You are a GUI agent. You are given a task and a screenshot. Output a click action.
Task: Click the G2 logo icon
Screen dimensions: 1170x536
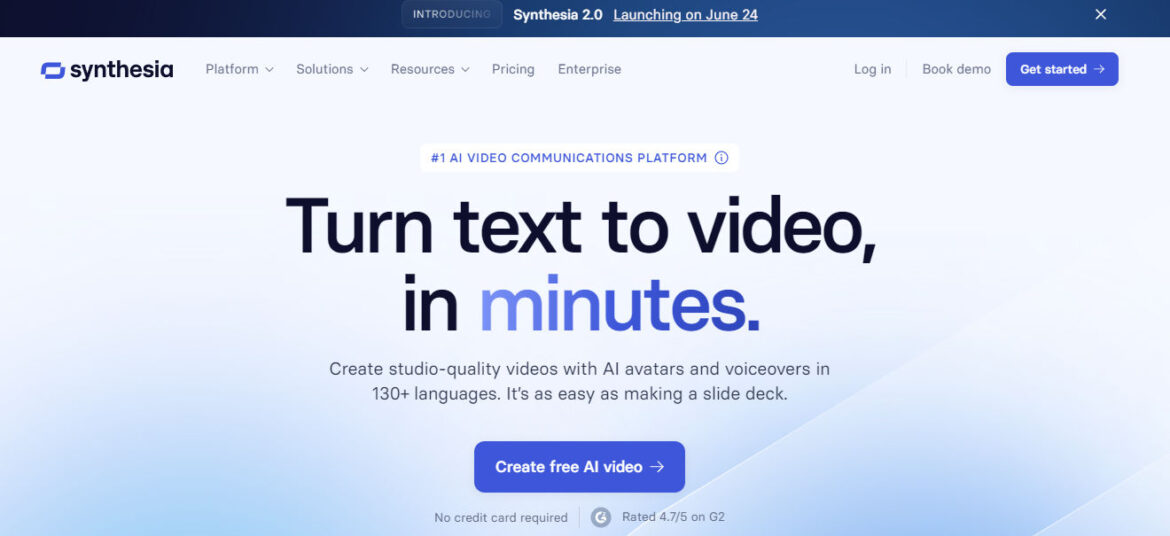pos(601,517)
